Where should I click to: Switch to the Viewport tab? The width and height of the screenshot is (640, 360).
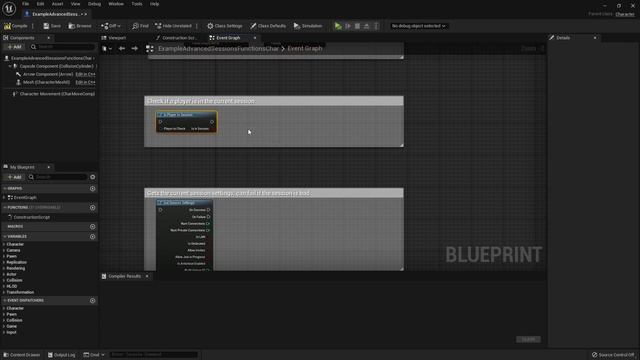coord(114,38)
